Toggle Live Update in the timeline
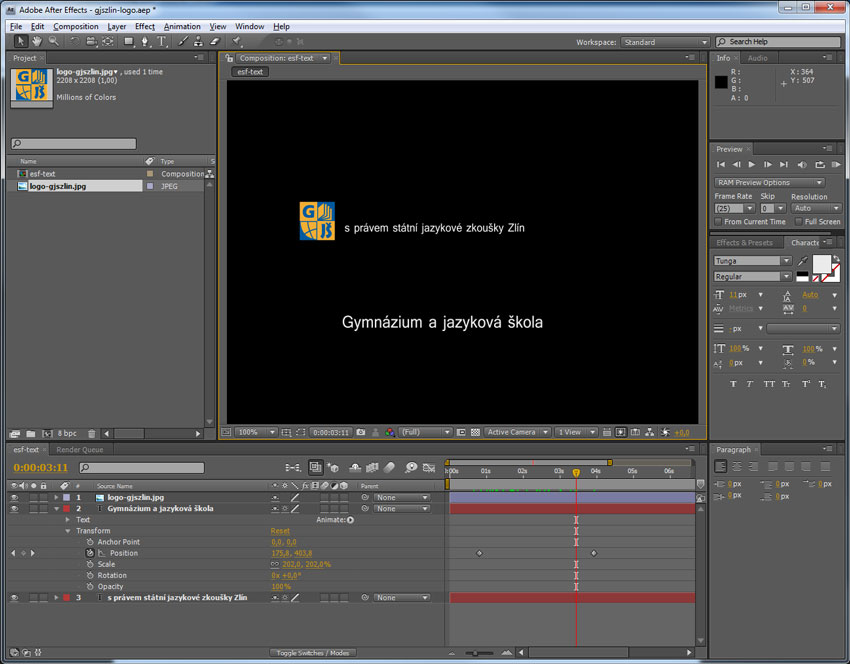This screenshot has width=850, height=664. click(315, 467)
